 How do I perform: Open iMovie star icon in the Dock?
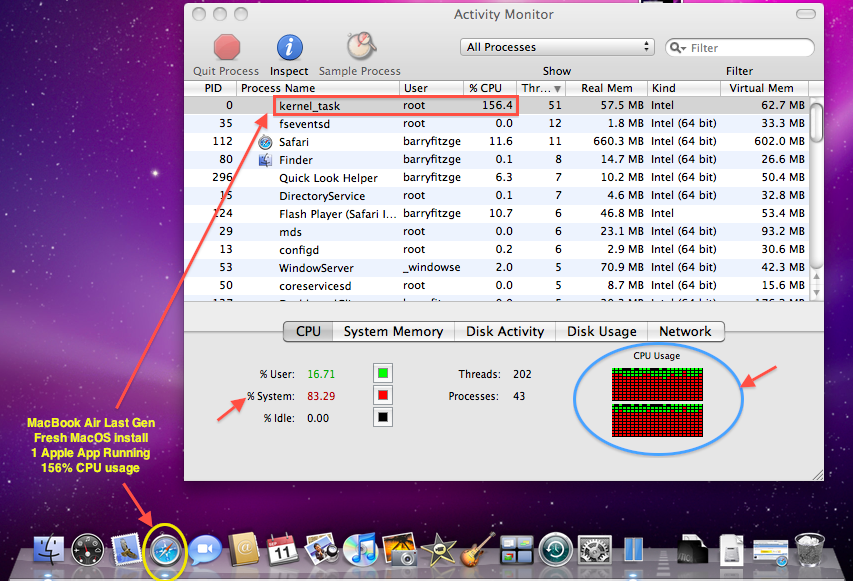point(438,549)
